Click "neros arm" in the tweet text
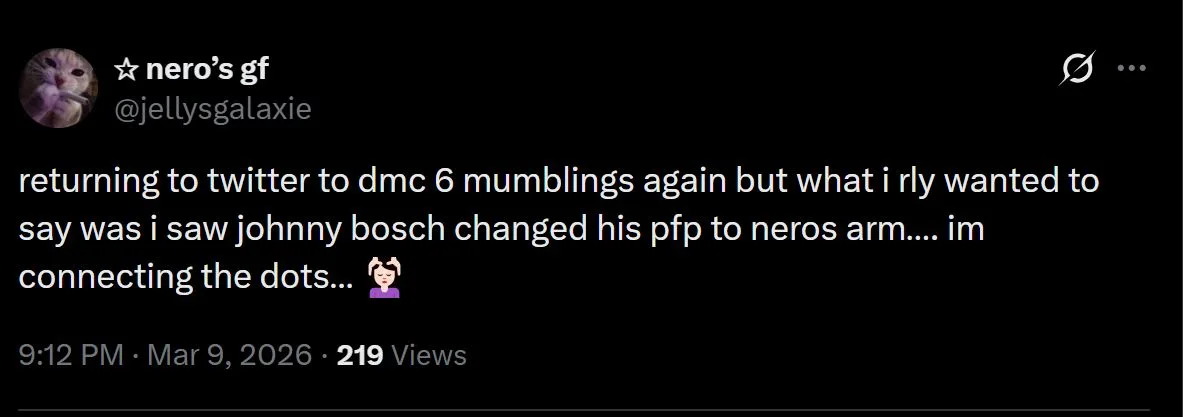This screenshot has height=417, width=1183. 864,230
